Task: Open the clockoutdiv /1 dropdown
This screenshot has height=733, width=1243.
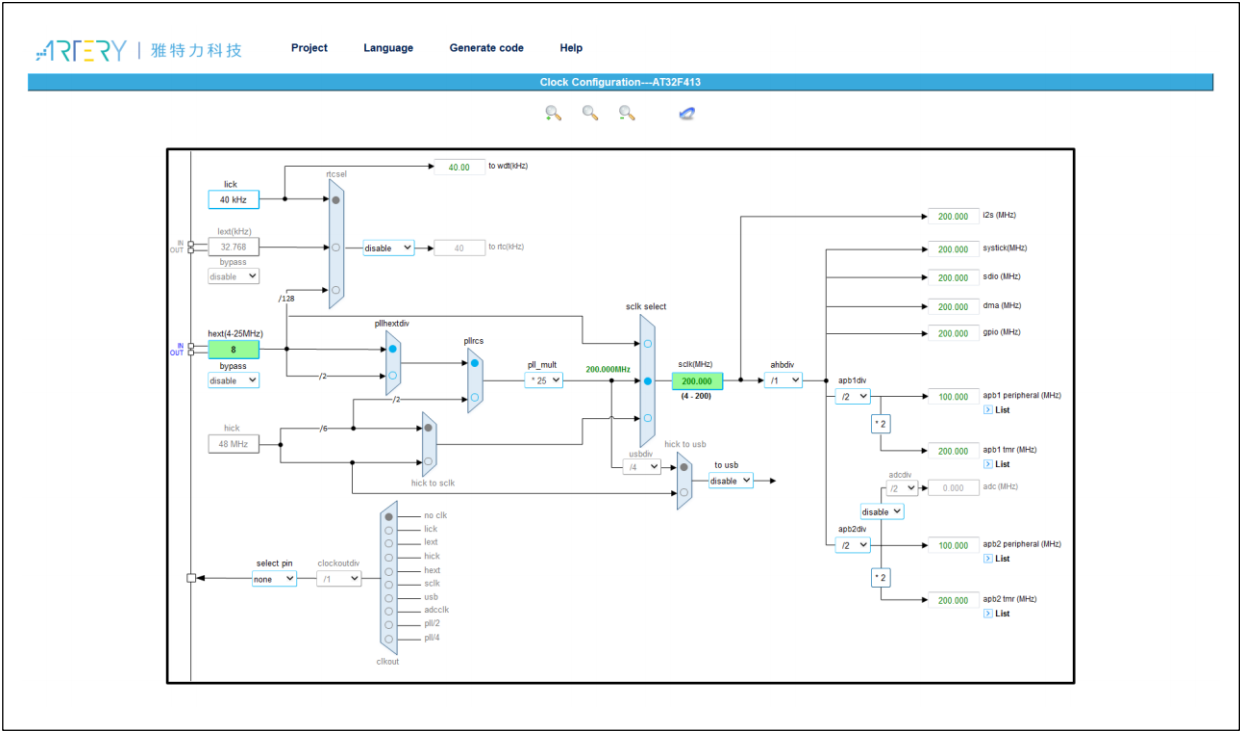Action: click(339, 578)
